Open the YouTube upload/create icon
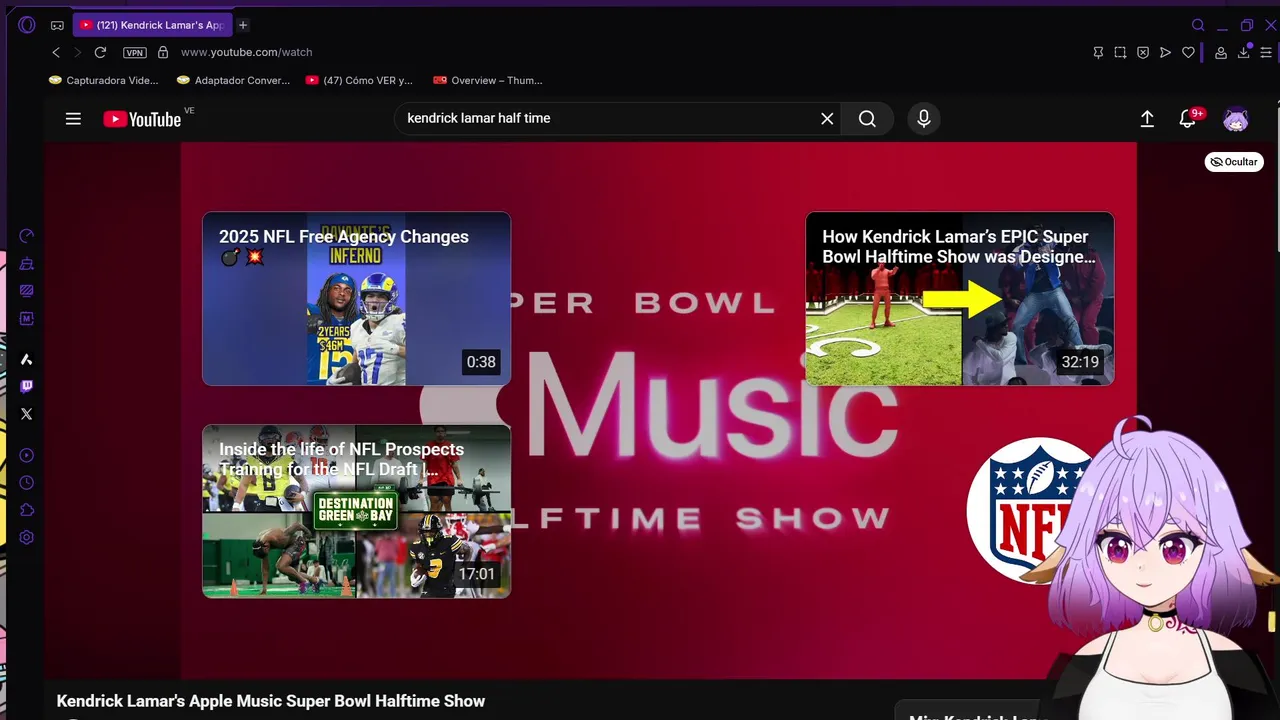Screen dimensions: 1280x720 [x=1147, y=118]
